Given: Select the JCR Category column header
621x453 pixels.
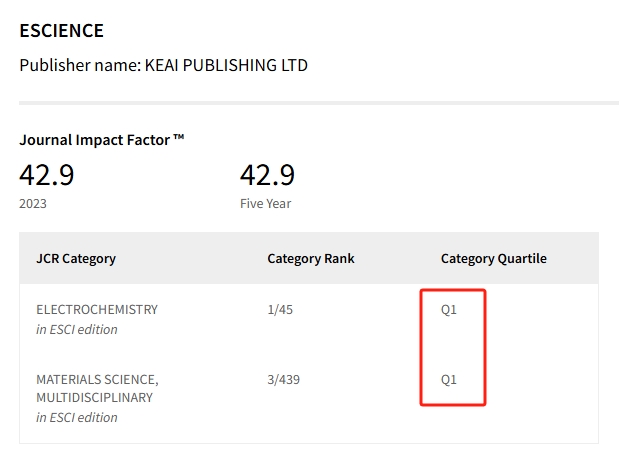Looking at the screenshot, I should pyautogui.click(x=76, y=259).
